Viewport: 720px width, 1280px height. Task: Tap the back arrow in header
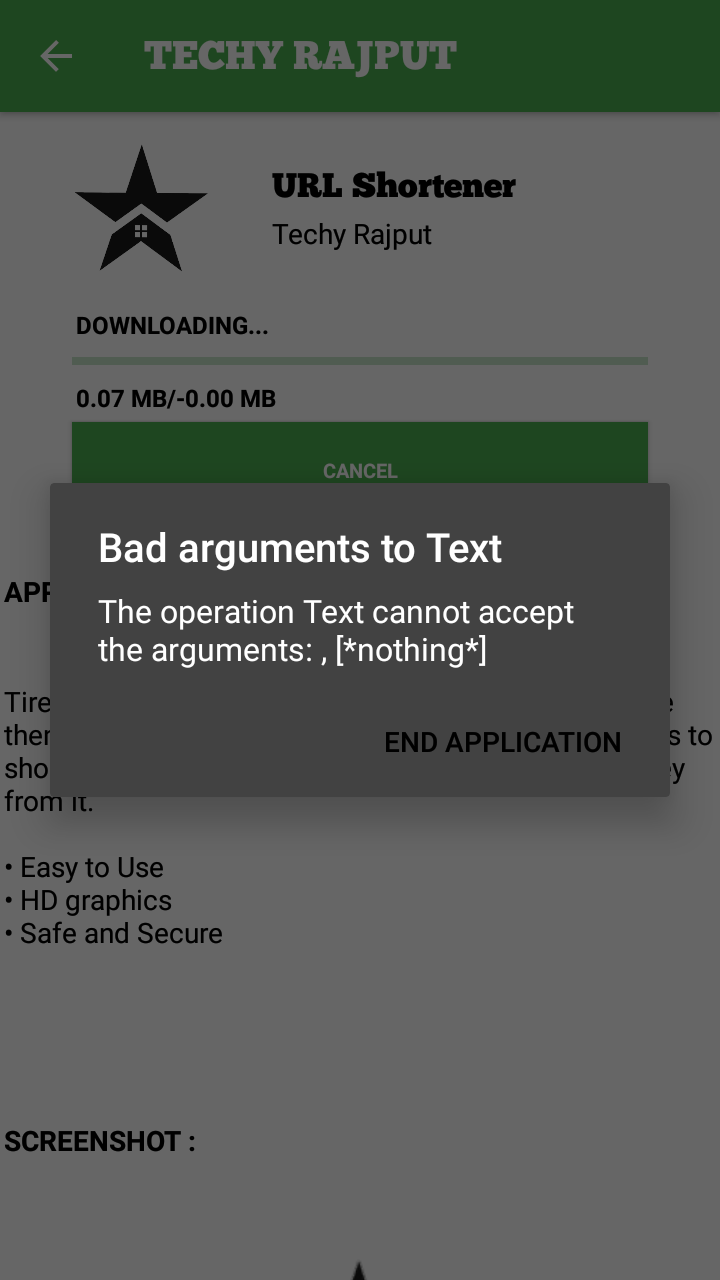56,56
